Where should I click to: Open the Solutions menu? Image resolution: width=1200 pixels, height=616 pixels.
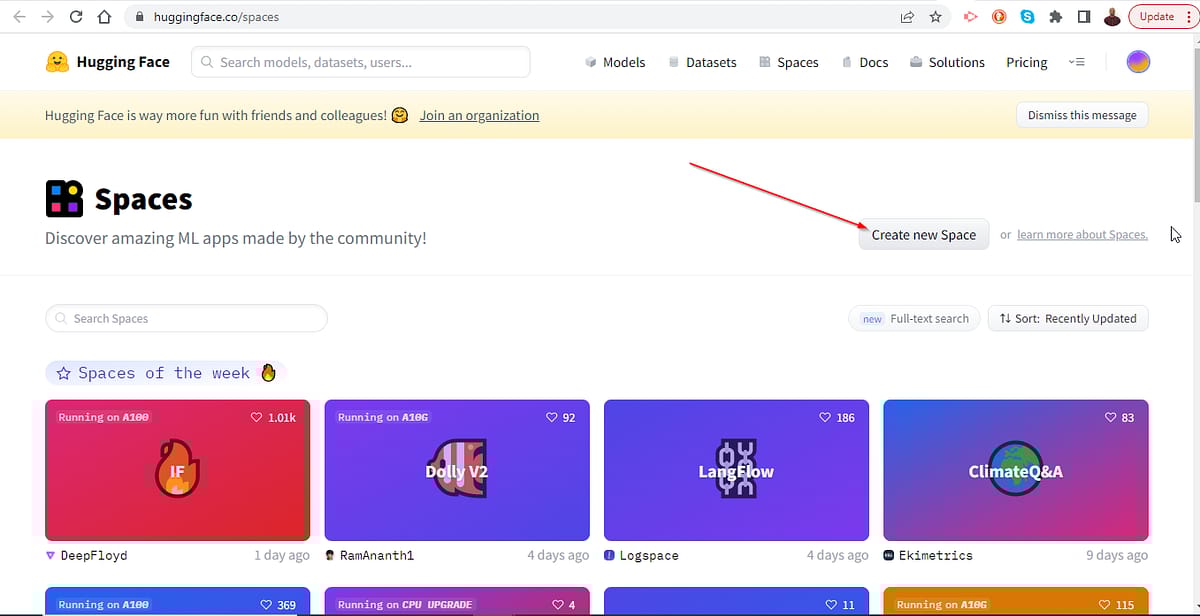(x=947, y=62)
